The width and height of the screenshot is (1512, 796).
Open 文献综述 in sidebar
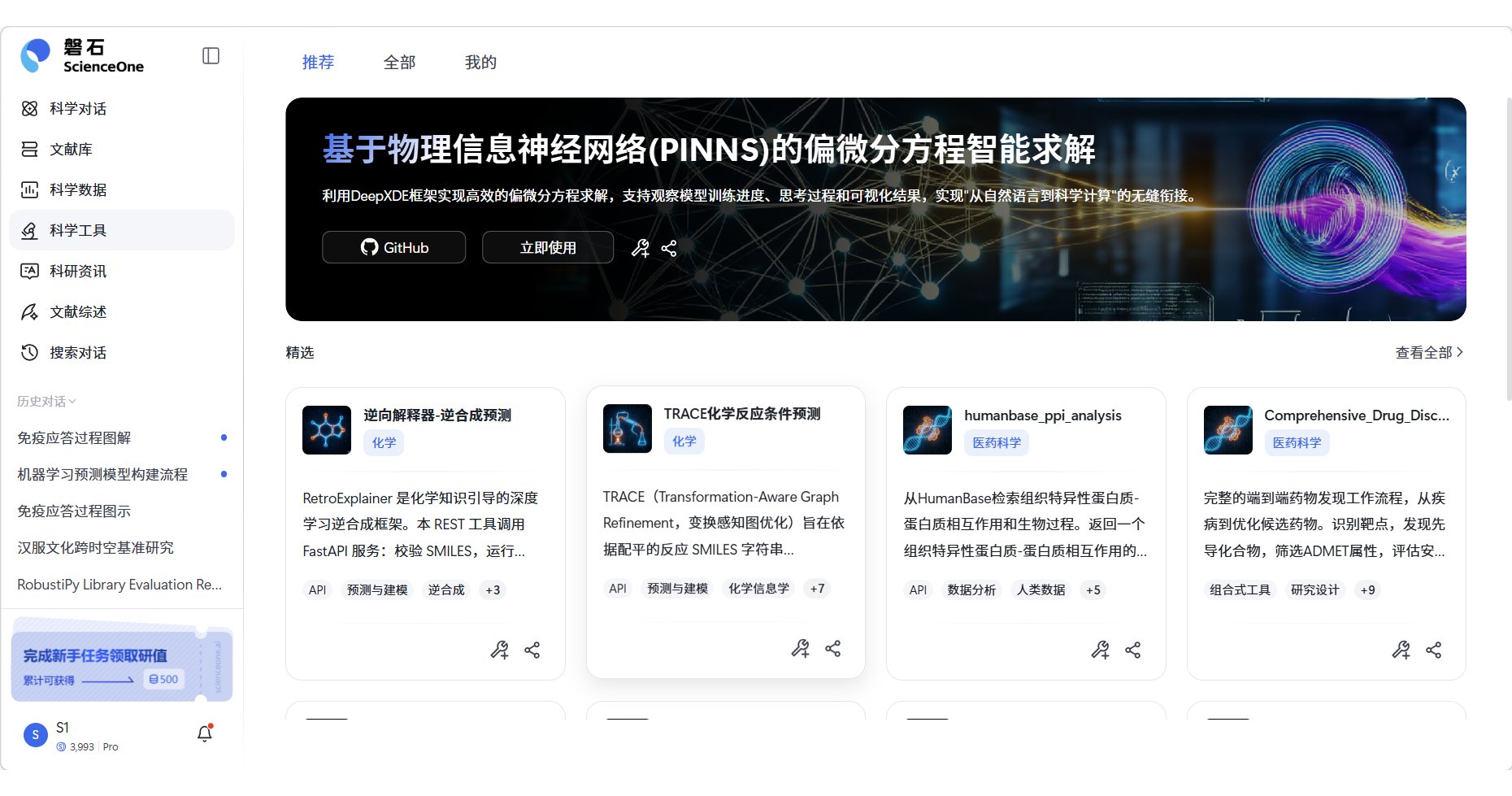pos(122,311)
